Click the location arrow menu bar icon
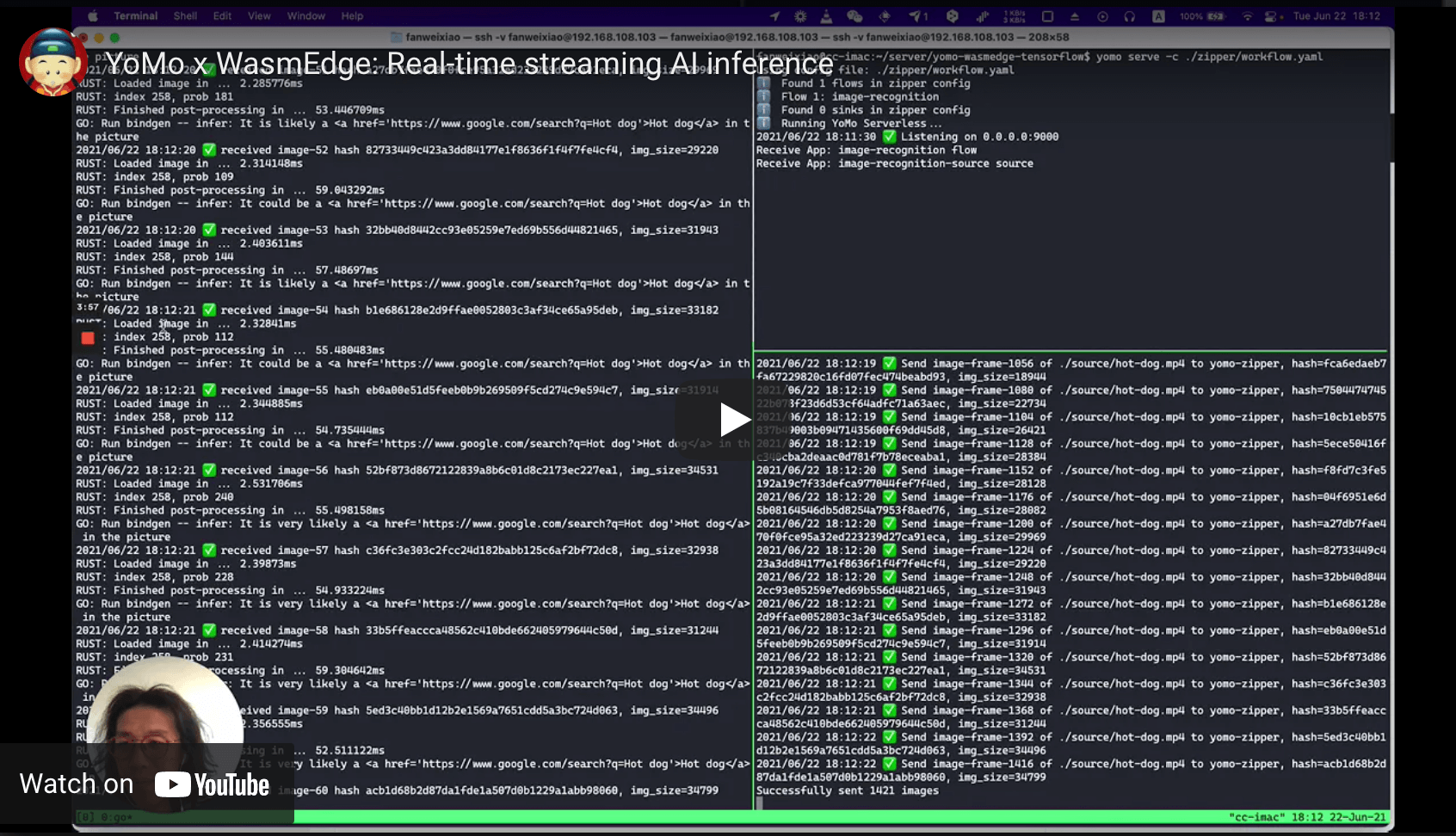The height and width of the screenshot is (836, 1456). (774, 15)
